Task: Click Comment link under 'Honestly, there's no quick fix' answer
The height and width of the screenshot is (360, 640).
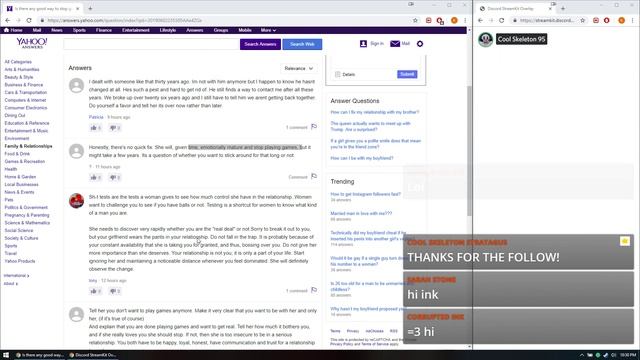Action: coord(298,177)
